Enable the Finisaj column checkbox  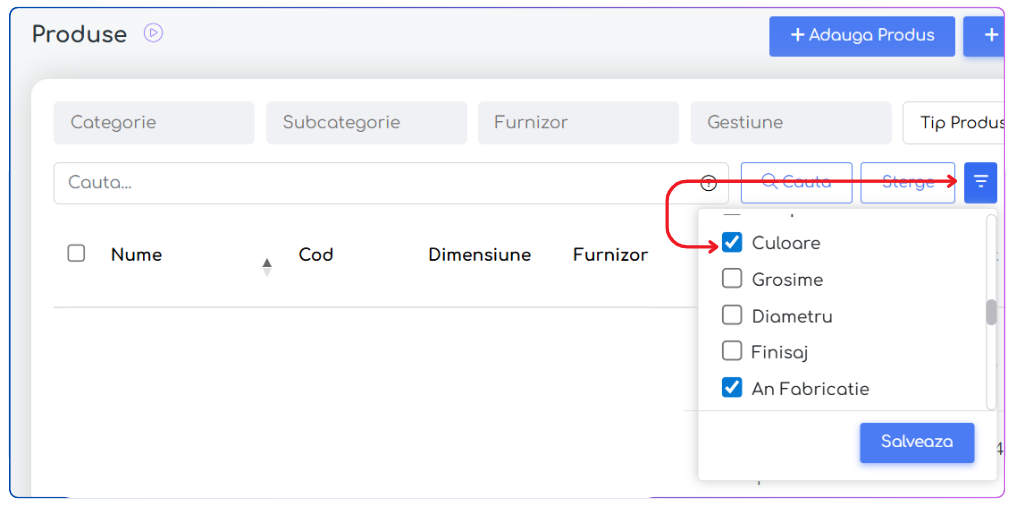(732, 352)
